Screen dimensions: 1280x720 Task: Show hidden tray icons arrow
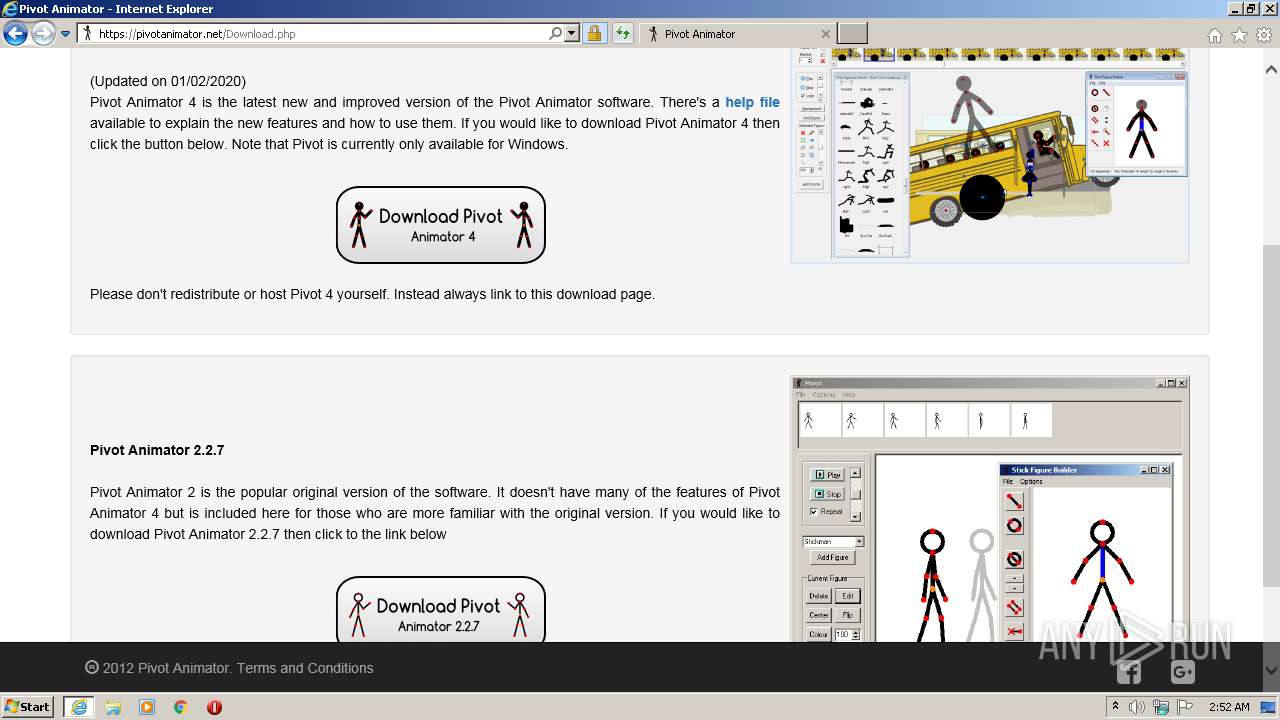(1116, 706)
